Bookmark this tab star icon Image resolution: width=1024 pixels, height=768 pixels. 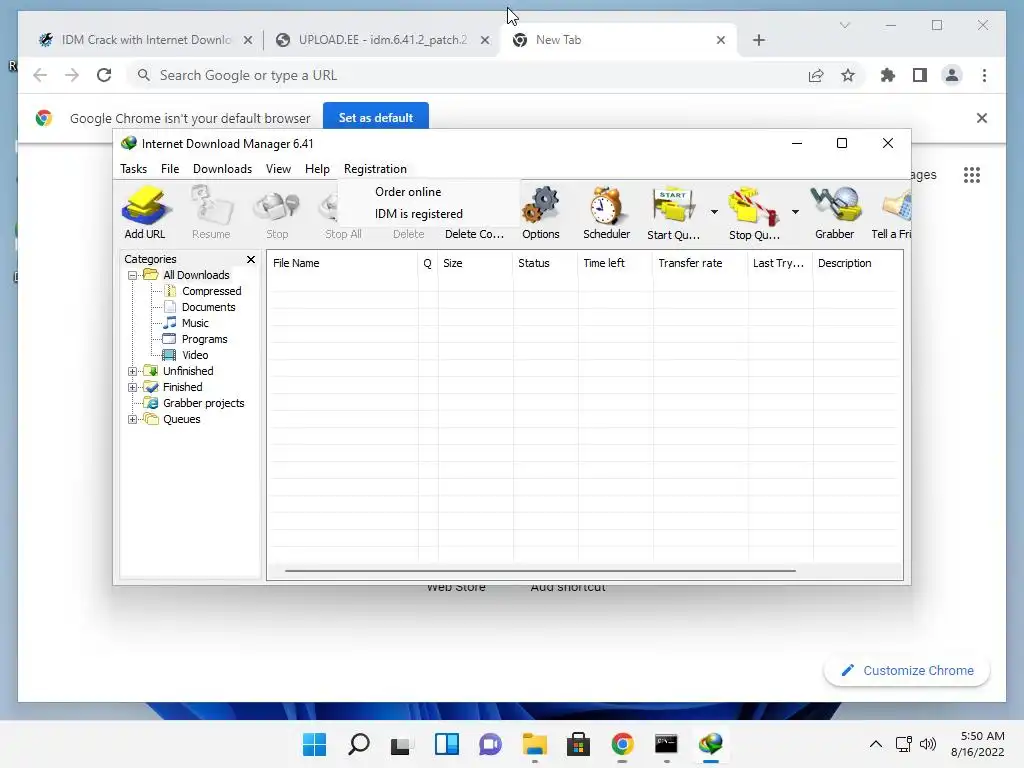point(848,76)
